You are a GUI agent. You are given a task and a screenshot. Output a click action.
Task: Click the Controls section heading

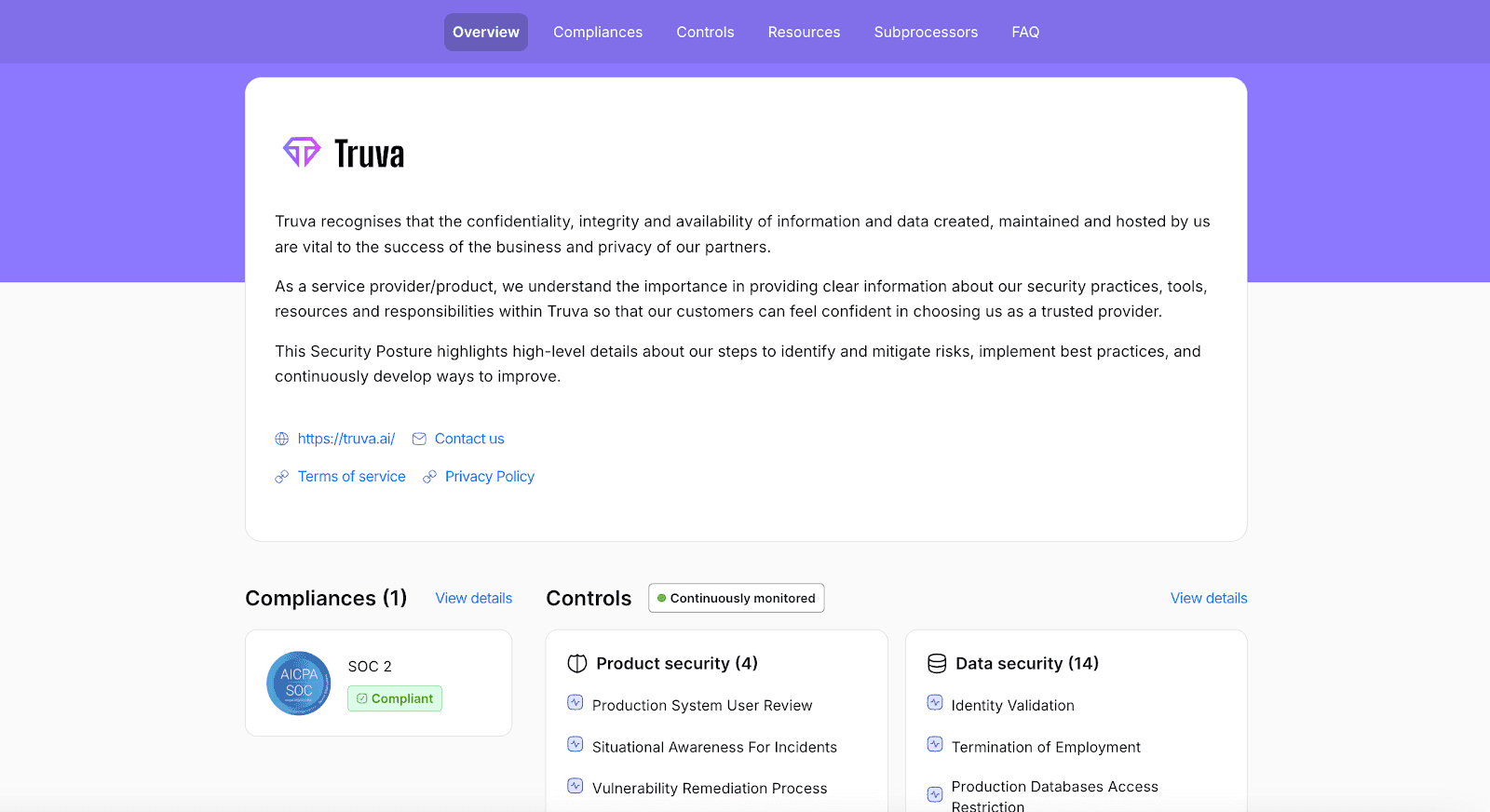(589, 598)
